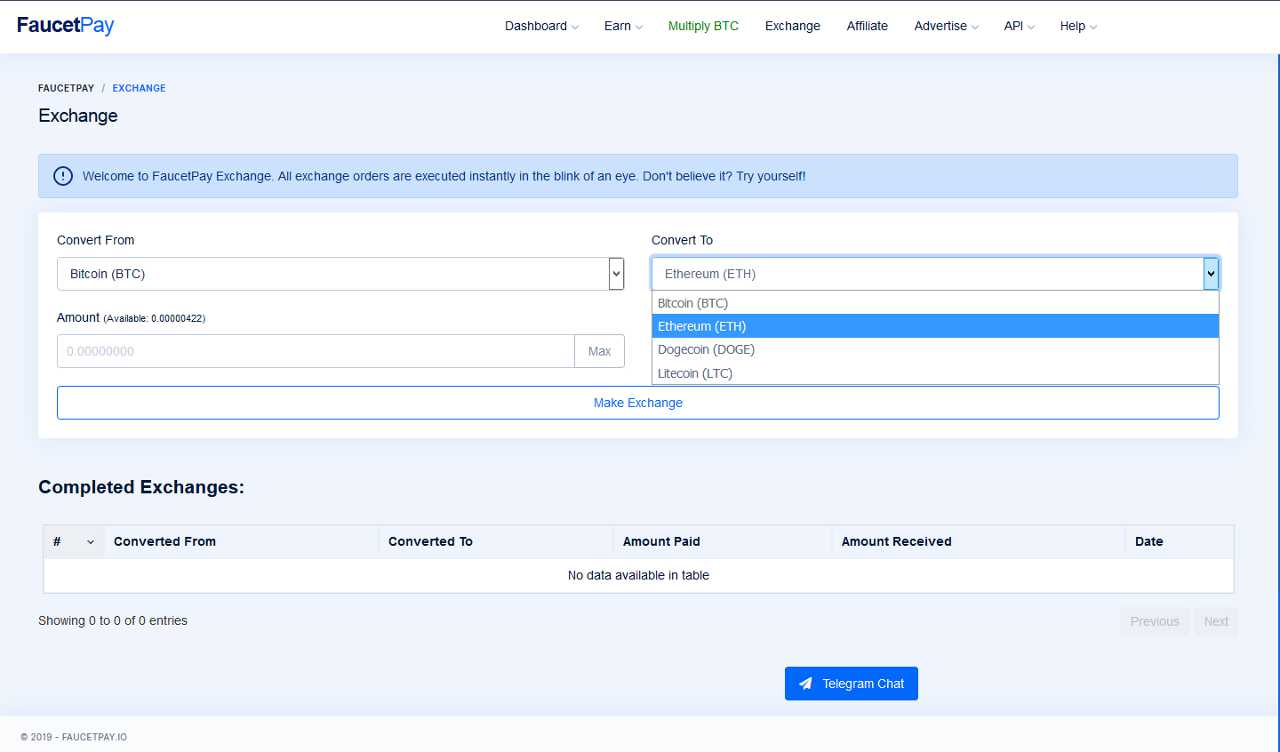The image size is (1280, 752).
Task: Expand the API menu
Action: 1019,26
